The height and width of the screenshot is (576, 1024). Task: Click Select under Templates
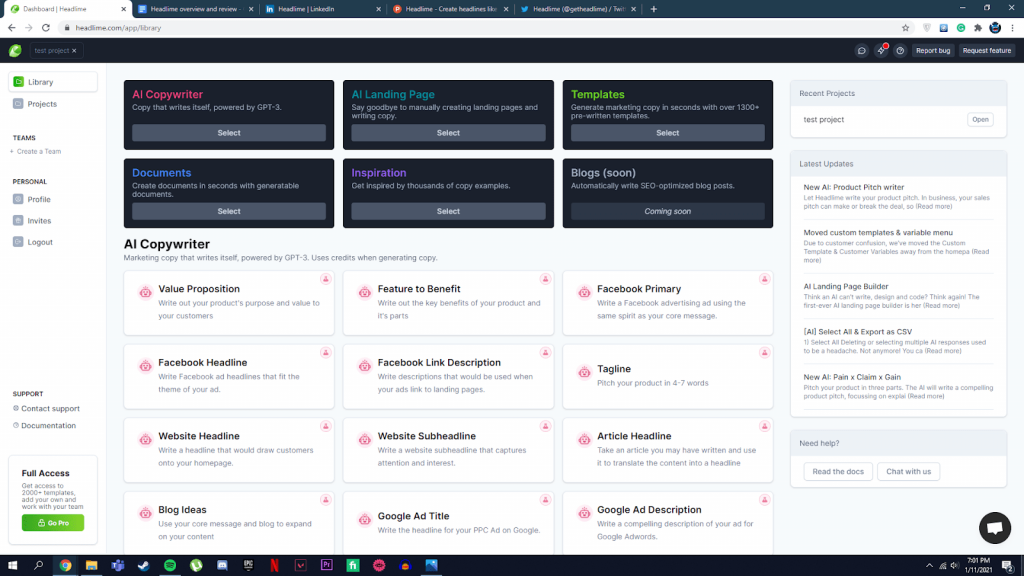667,133
